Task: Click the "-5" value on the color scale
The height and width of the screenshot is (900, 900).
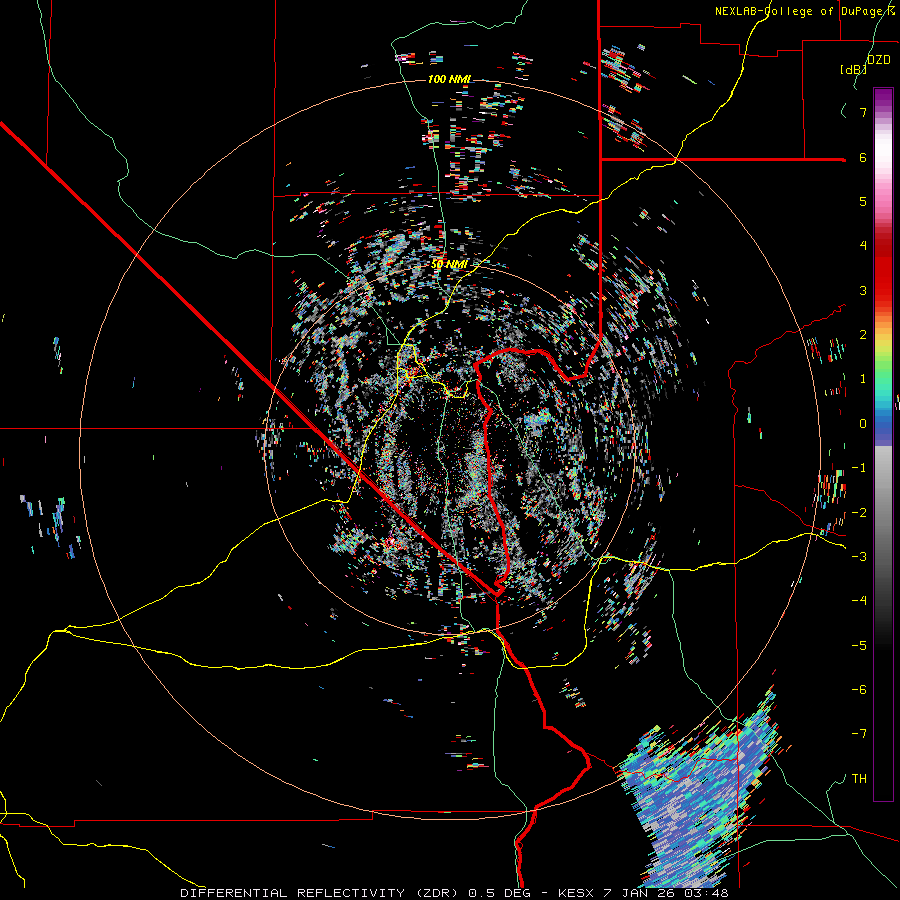Action: coord(859,645)
